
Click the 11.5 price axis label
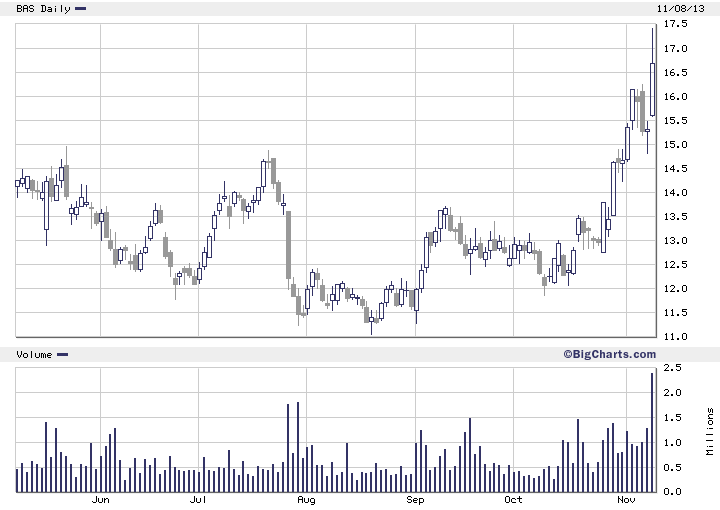[675, 313]
